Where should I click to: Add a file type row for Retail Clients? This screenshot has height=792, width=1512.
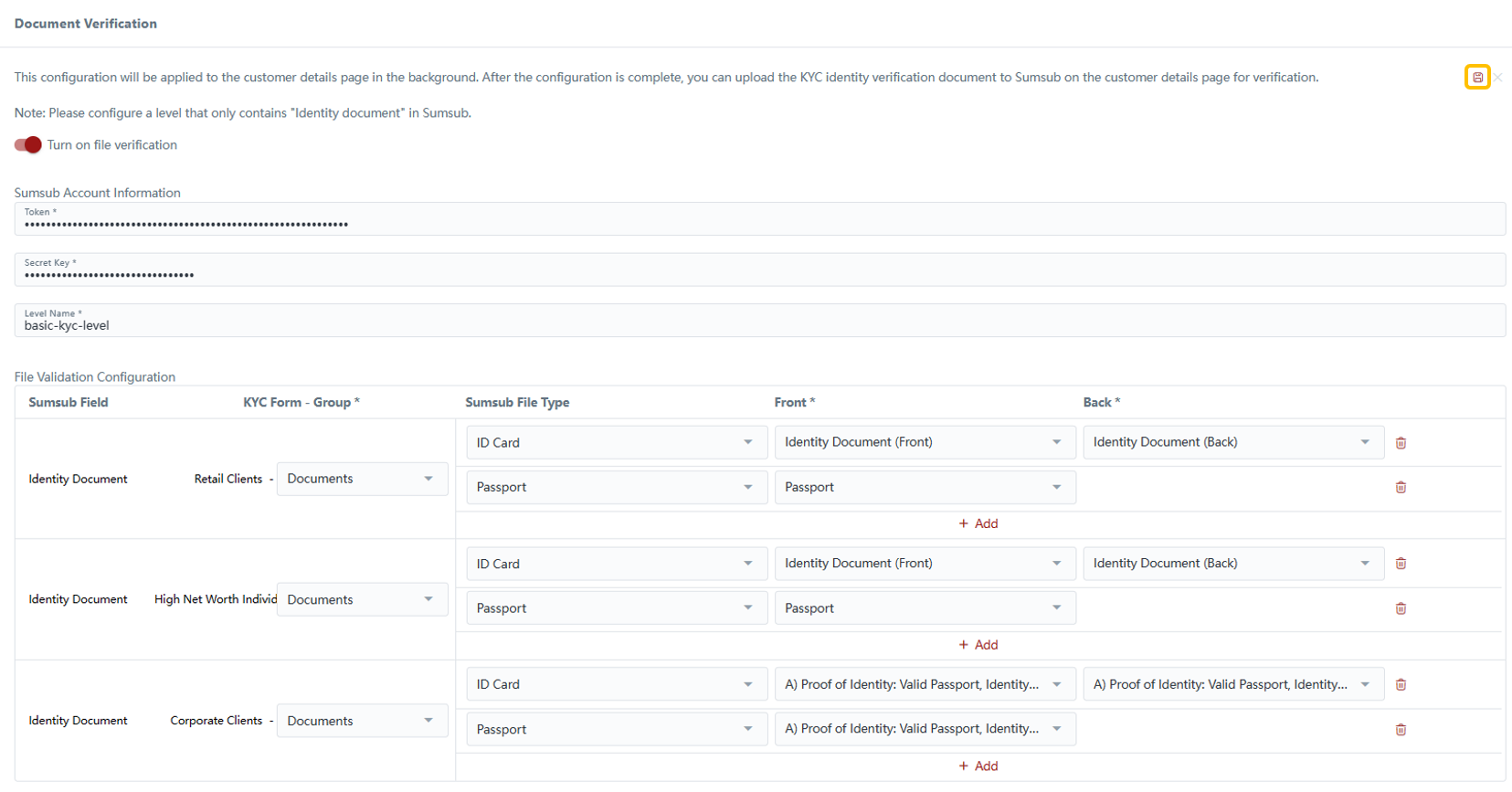coord(978,523)
